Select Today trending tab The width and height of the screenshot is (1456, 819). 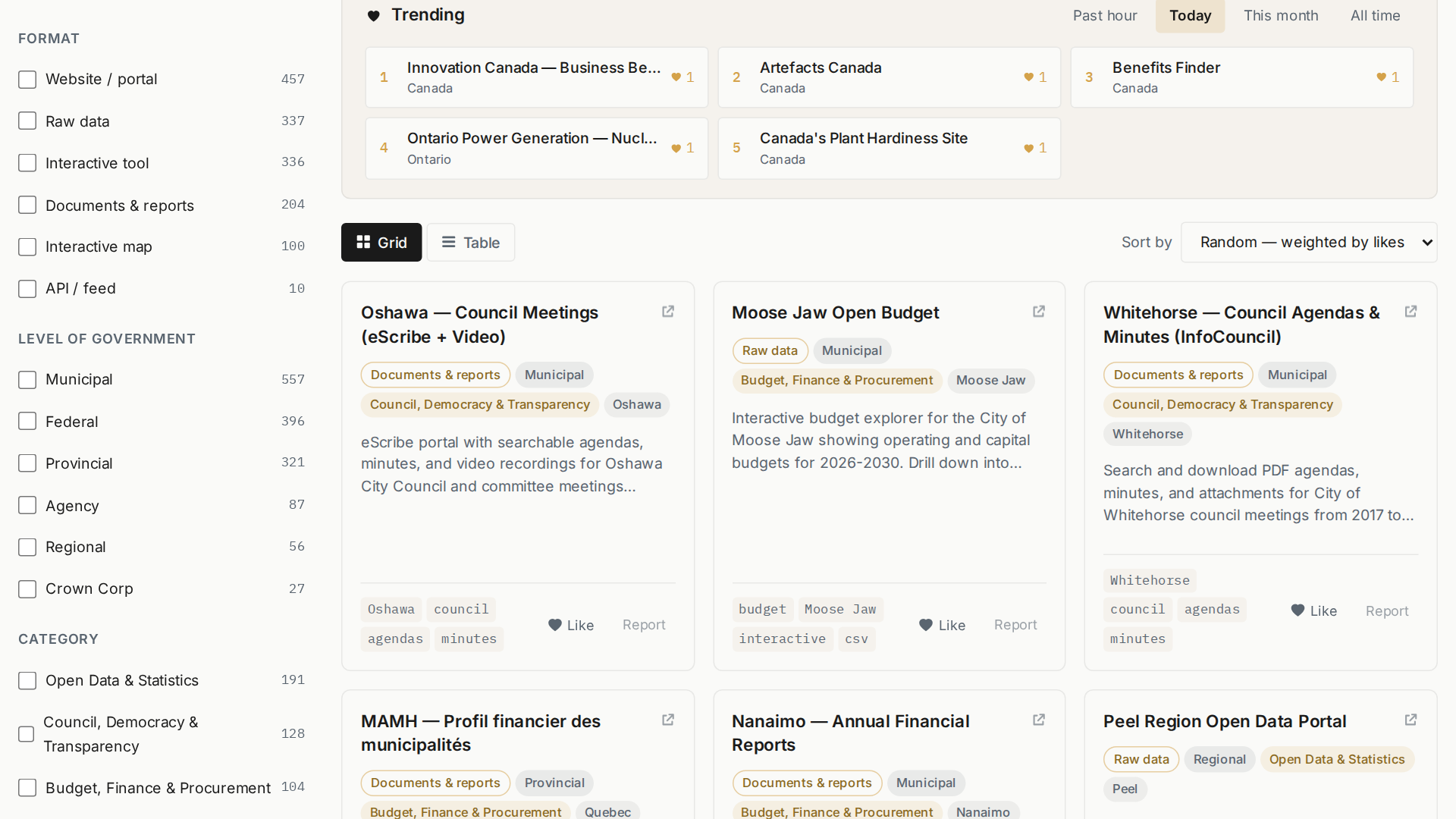(x=1190, y=16)
